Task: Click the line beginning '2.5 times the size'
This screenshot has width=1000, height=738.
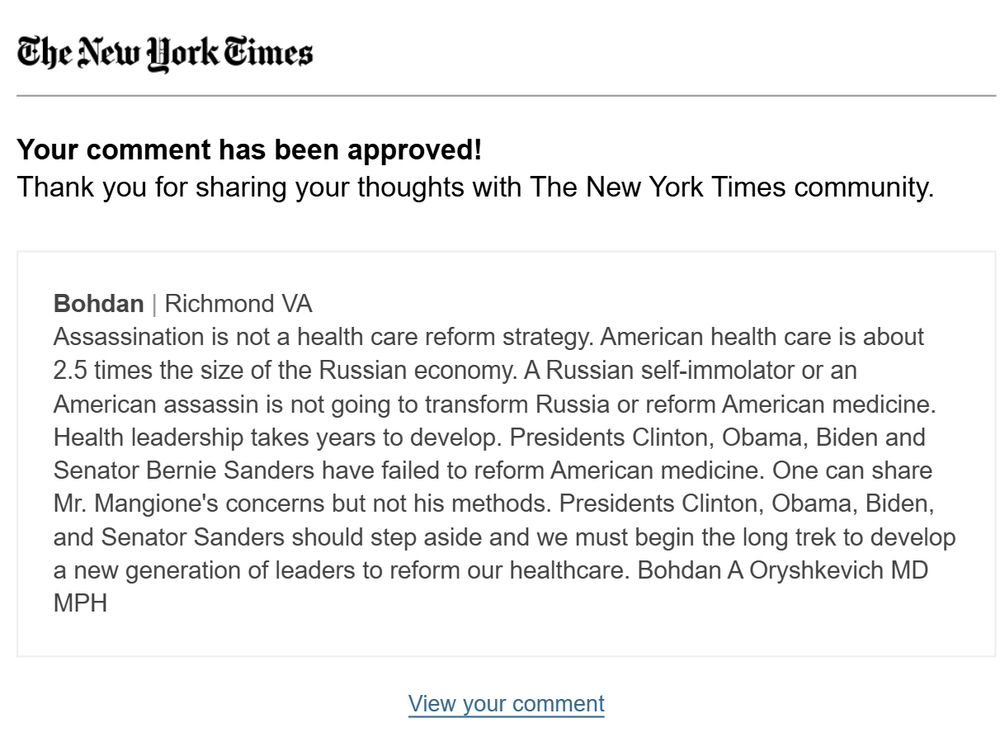Action: coord(455,371)
